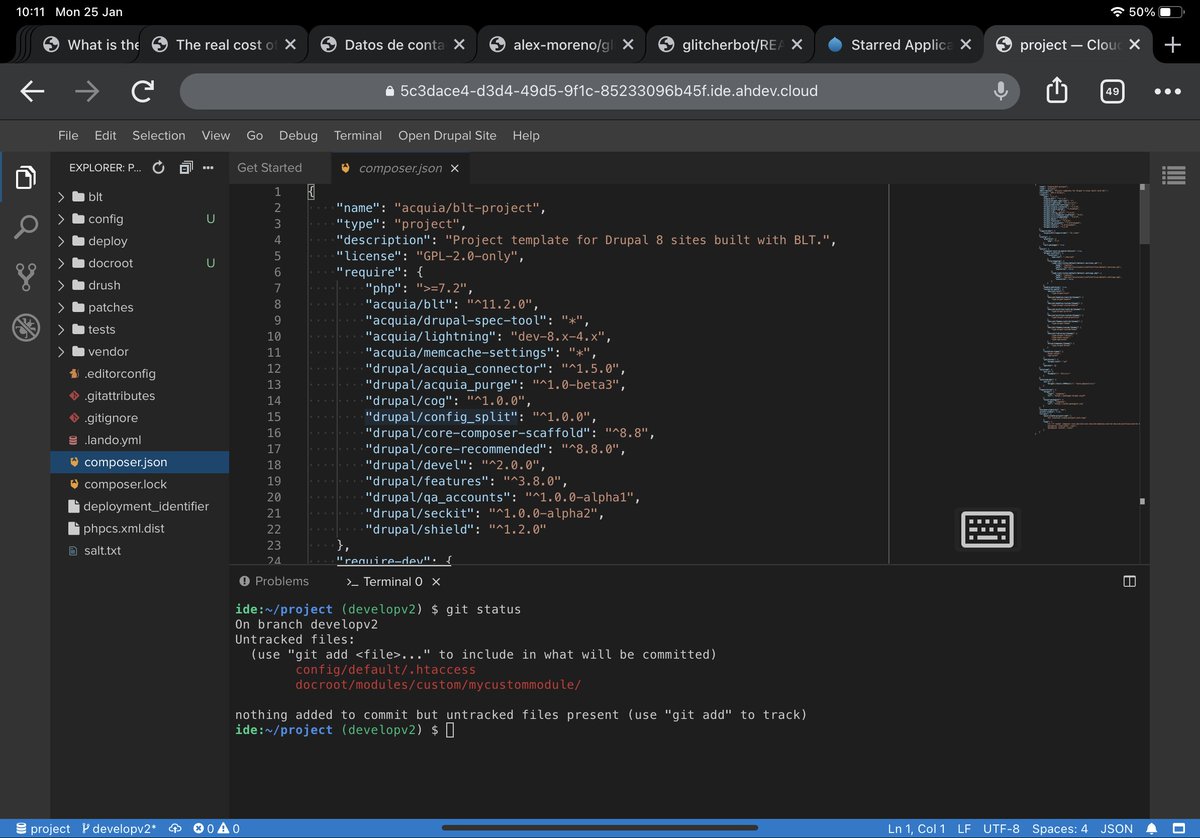Open the Selection menu
Viewport: 1200px width, 838px height.
(159, 135)
